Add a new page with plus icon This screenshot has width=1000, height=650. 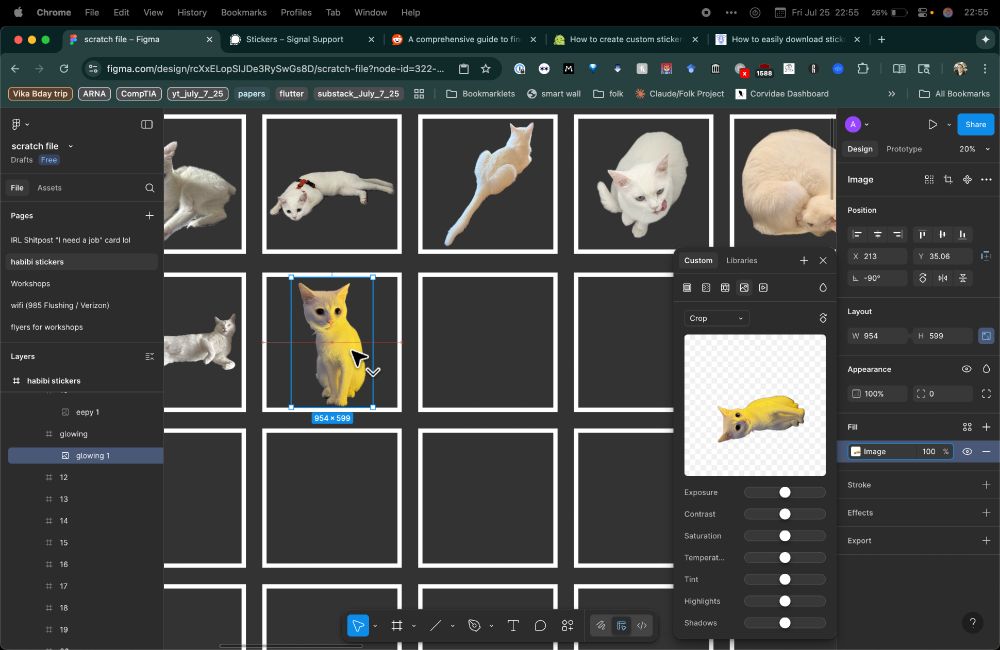click(149, 216)
